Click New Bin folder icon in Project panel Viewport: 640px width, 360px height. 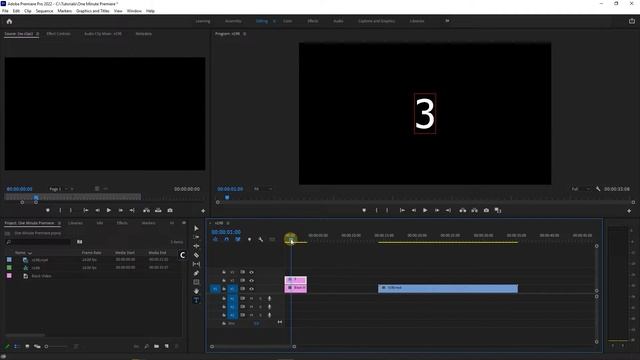click(x=157, y=346)
